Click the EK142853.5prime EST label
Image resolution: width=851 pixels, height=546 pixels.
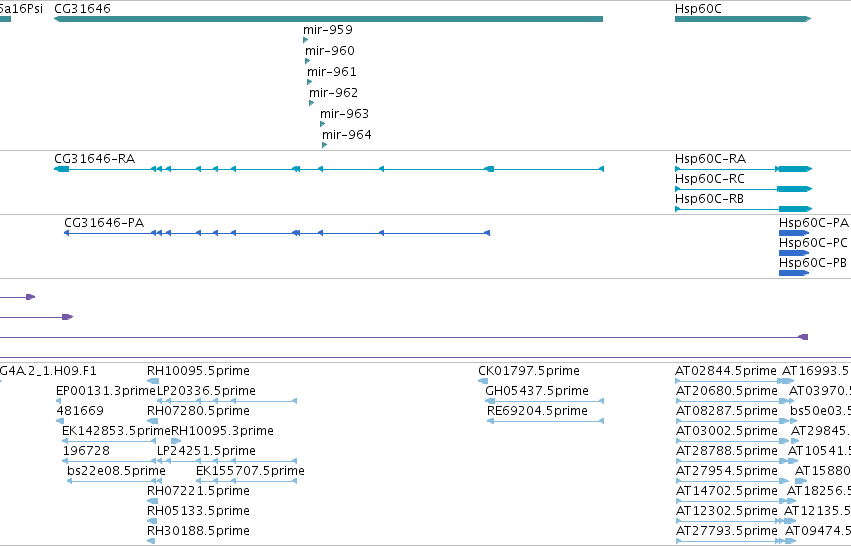point(117,431)
